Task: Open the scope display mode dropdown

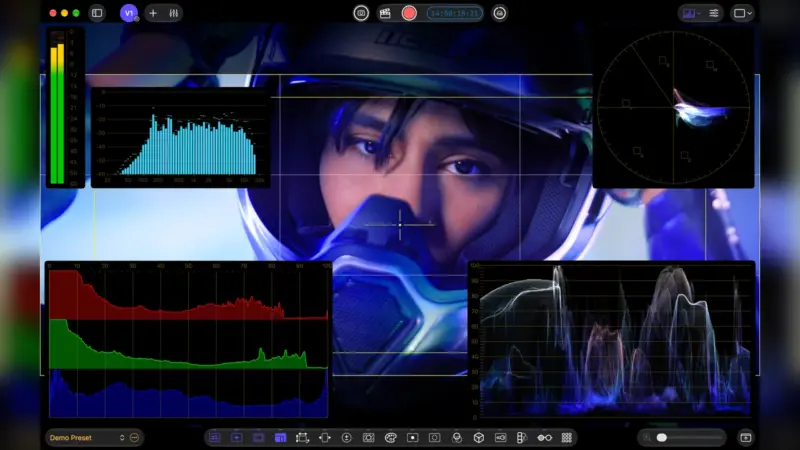Action: [691, 13]
